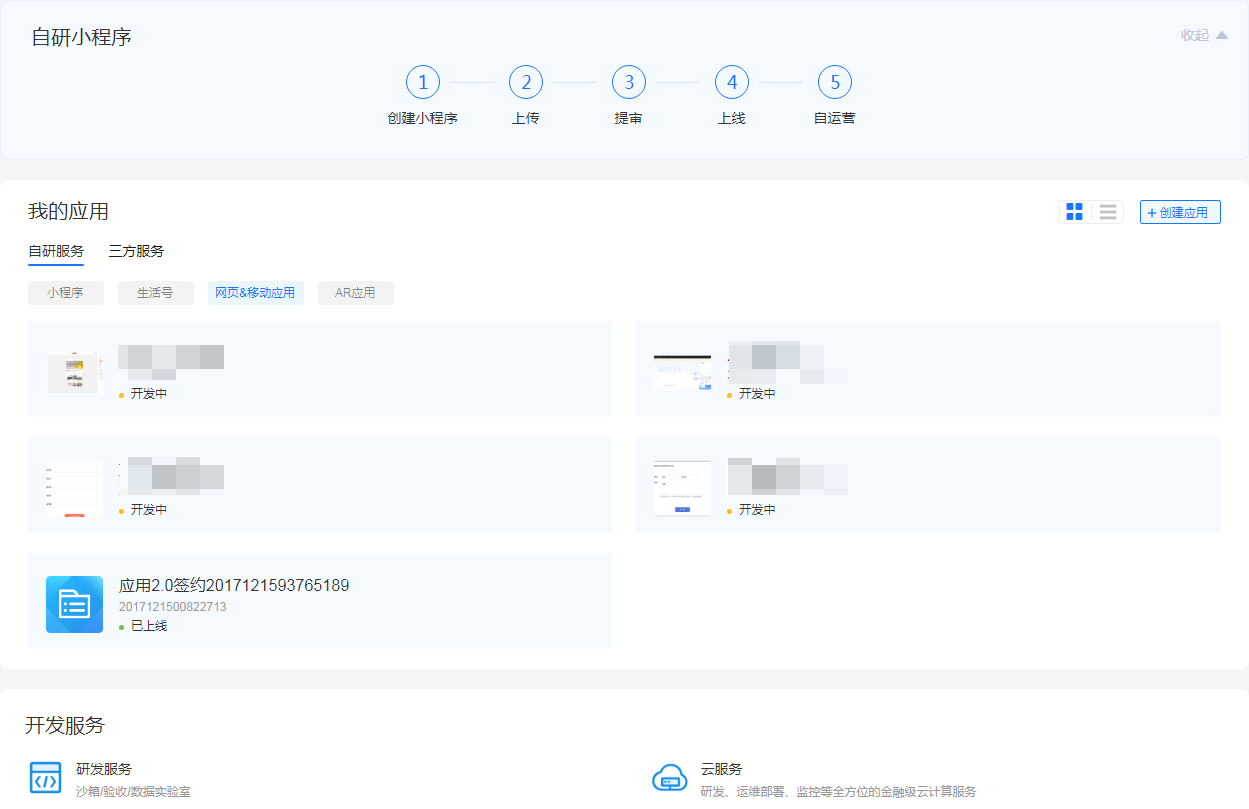The image size is (1249, 809).
Task: Click step 5 circle 自运营
Action: 835,83
